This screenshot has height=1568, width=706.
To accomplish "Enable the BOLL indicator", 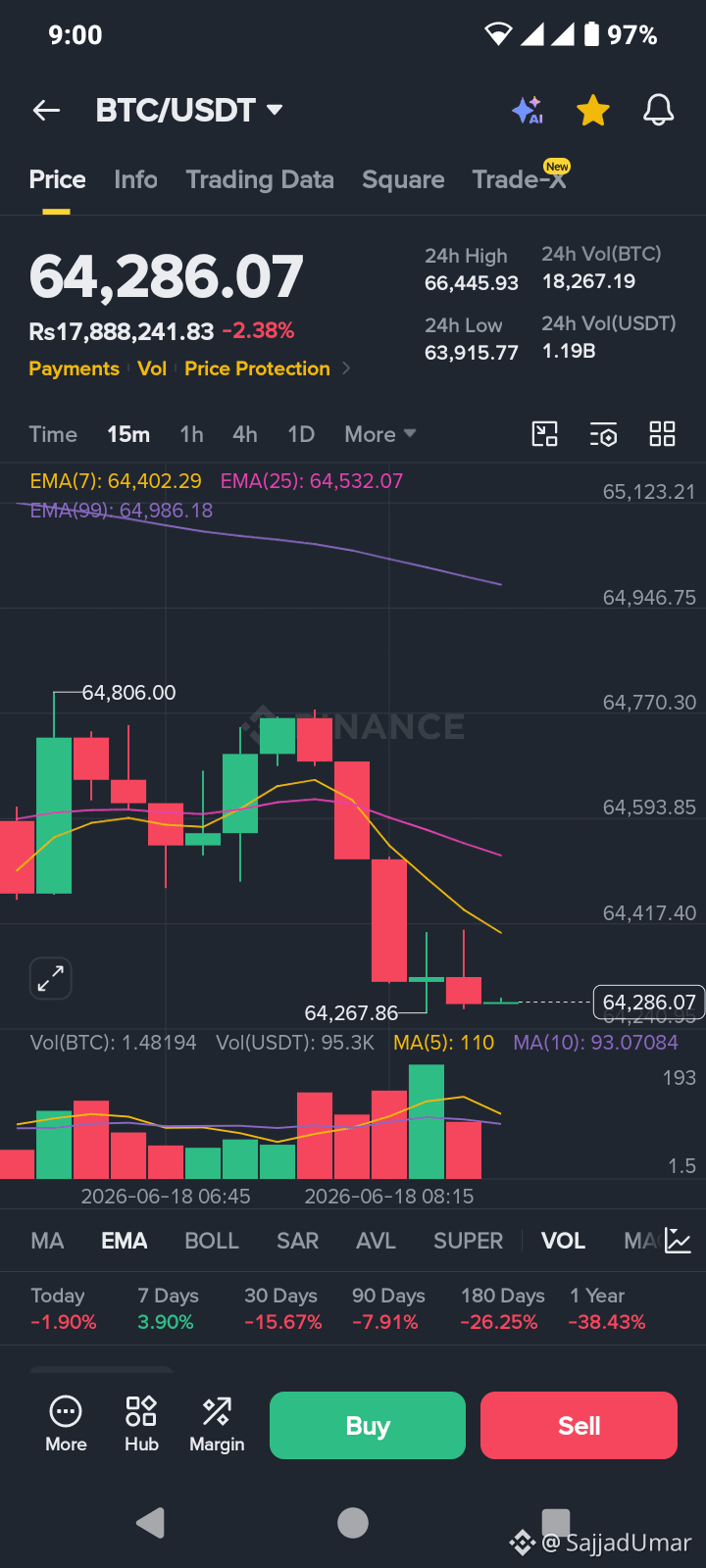I will (x=212, y=1241).
